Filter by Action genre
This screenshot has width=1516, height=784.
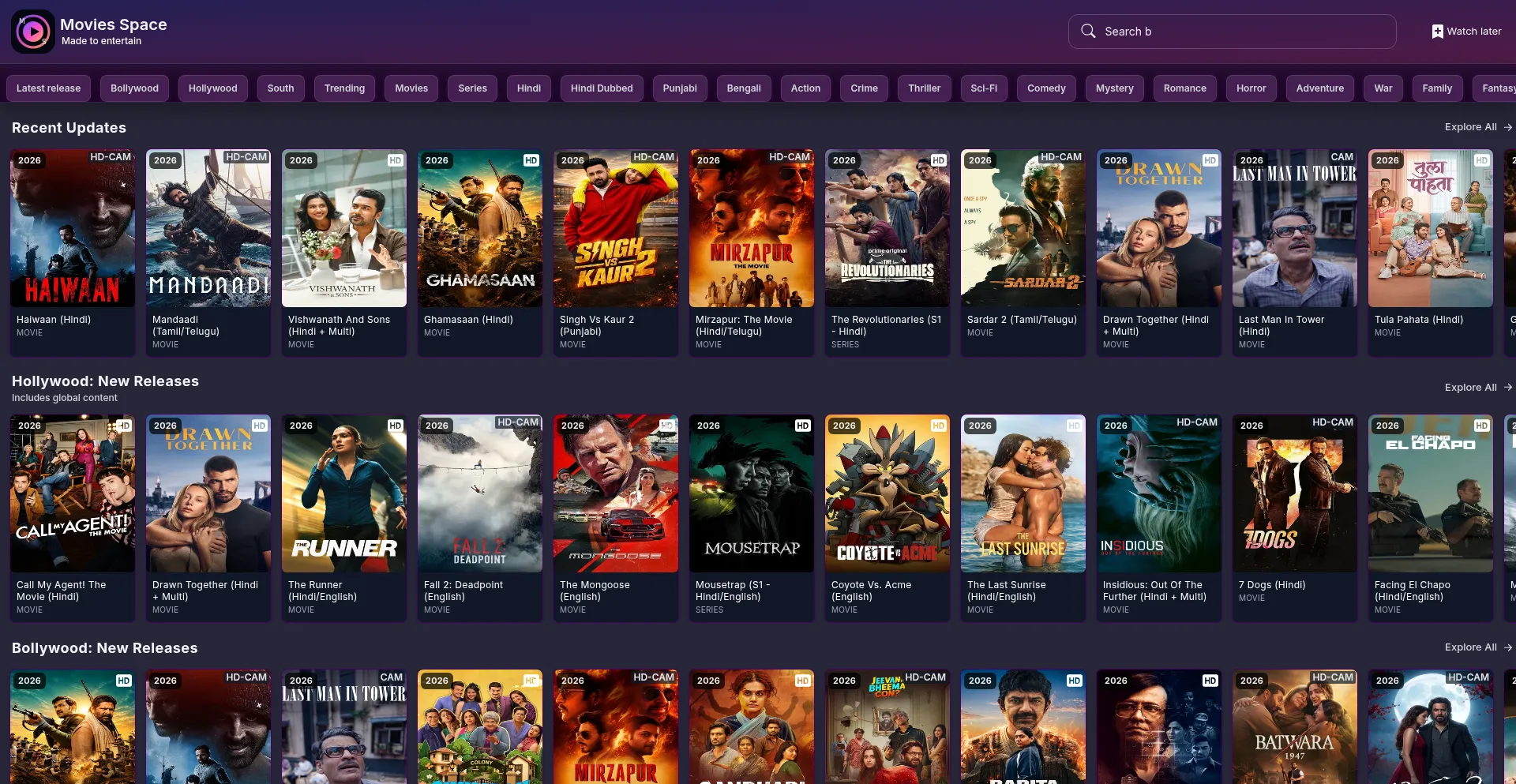tap(805, 88)
